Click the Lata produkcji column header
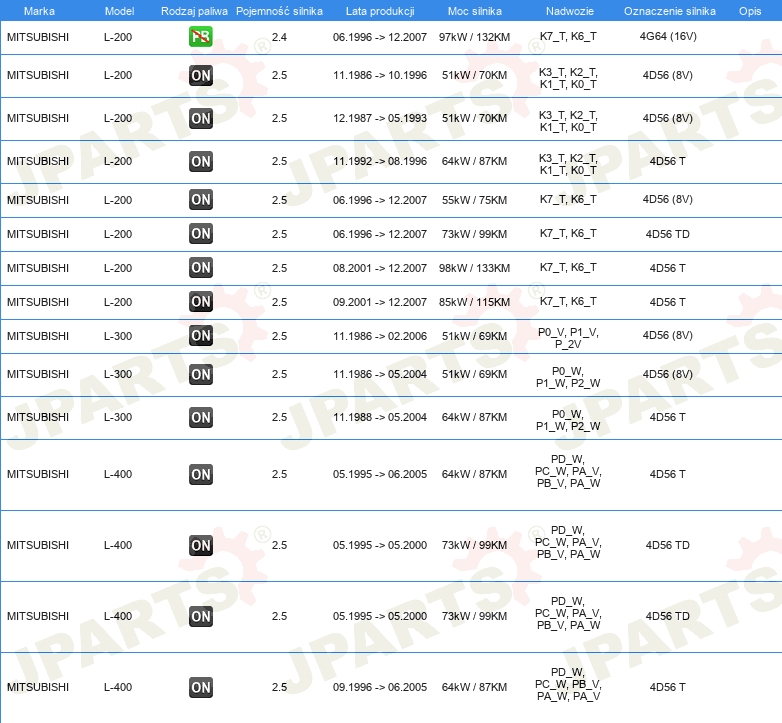This screenshot has width=782, height=723. tap(380, 11)
